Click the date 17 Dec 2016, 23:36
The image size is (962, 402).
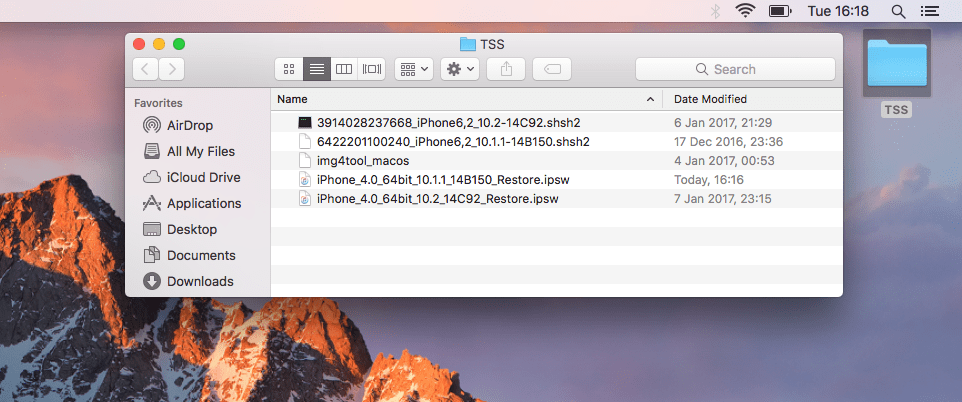point(728,141)
